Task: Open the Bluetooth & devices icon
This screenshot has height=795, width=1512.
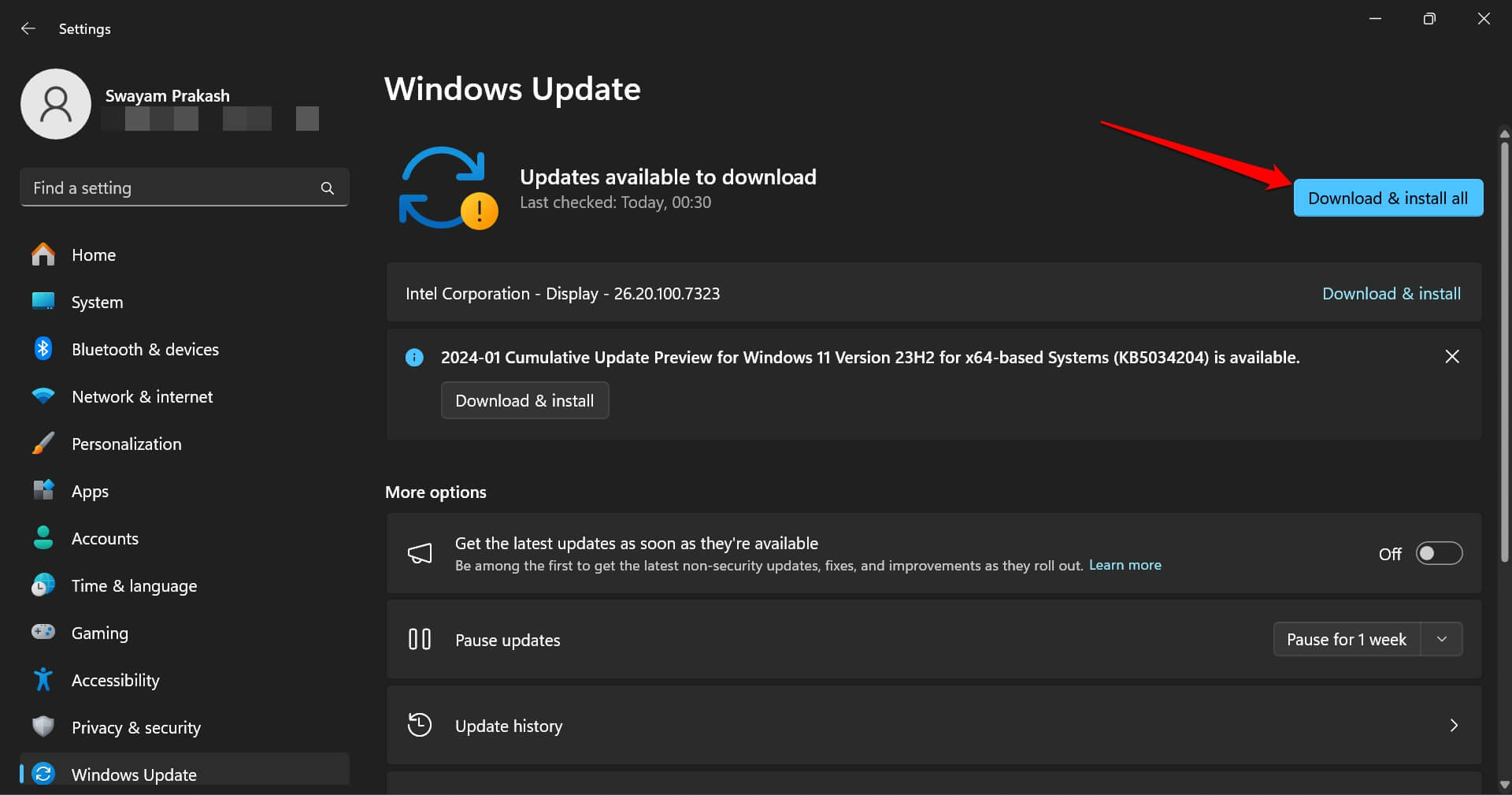Action: tap(43, 349)
